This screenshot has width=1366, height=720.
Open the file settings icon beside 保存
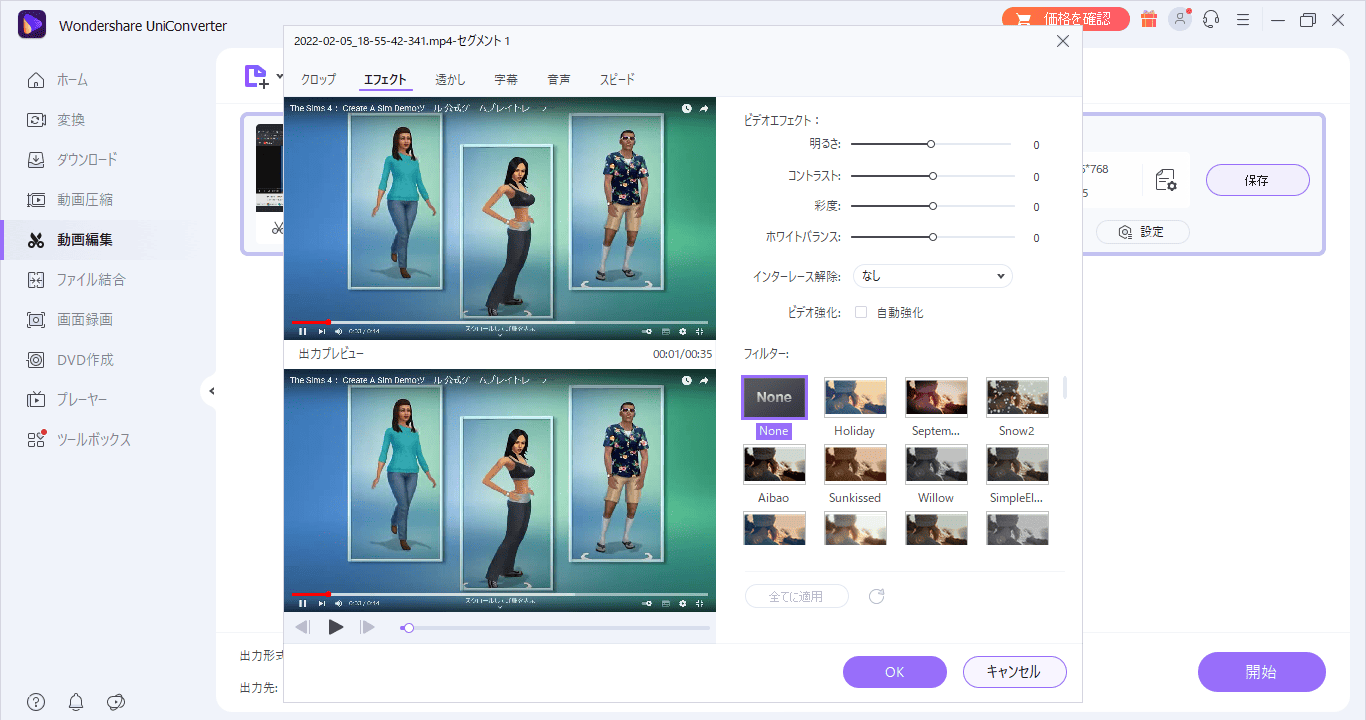pos(1165,180)
